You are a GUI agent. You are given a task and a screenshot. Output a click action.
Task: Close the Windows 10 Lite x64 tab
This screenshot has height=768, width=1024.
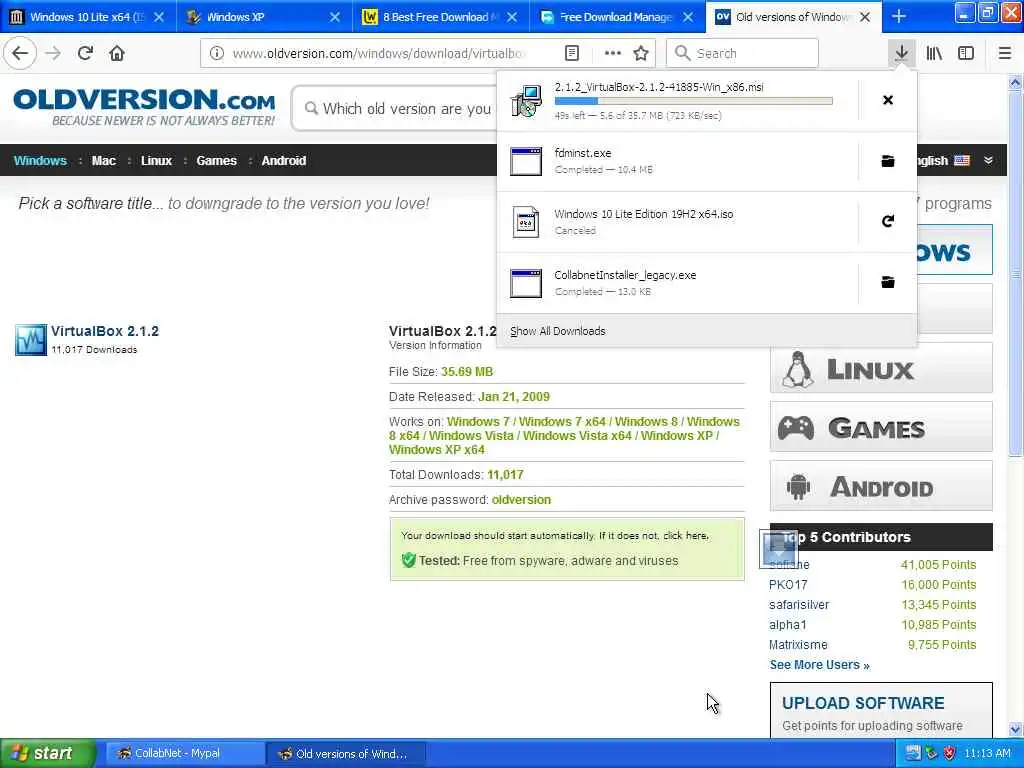point(159,17)
